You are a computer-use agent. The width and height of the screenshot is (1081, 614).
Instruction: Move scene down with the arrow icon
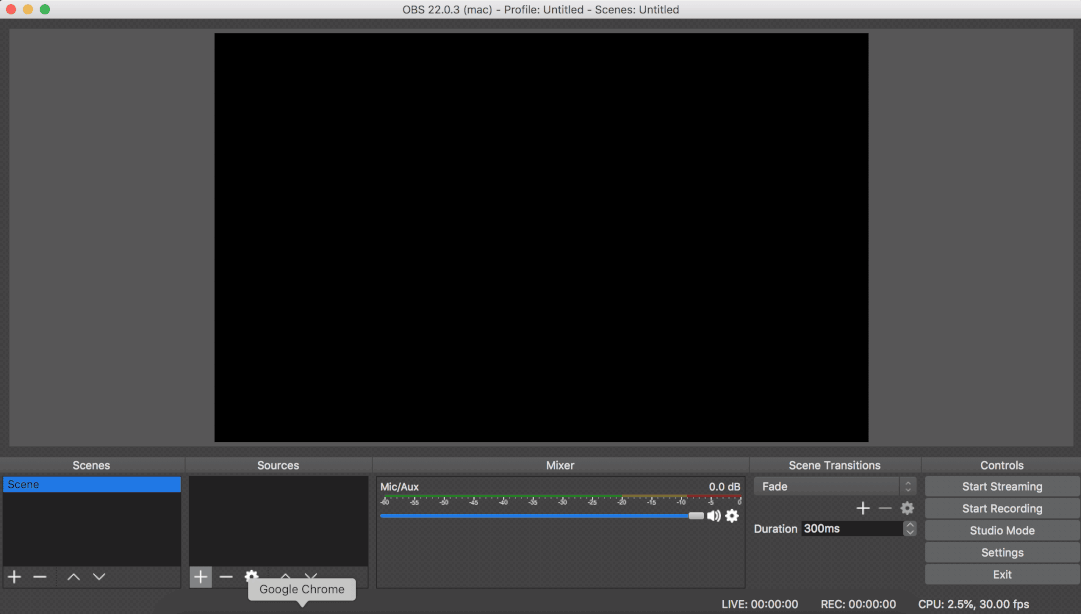(99, 577)
